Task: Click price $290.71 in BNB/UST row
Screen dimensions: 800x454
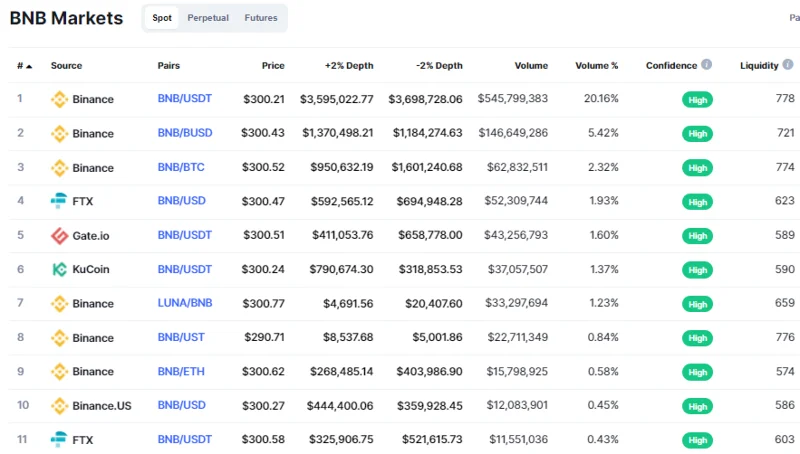Action: (264, 337)
